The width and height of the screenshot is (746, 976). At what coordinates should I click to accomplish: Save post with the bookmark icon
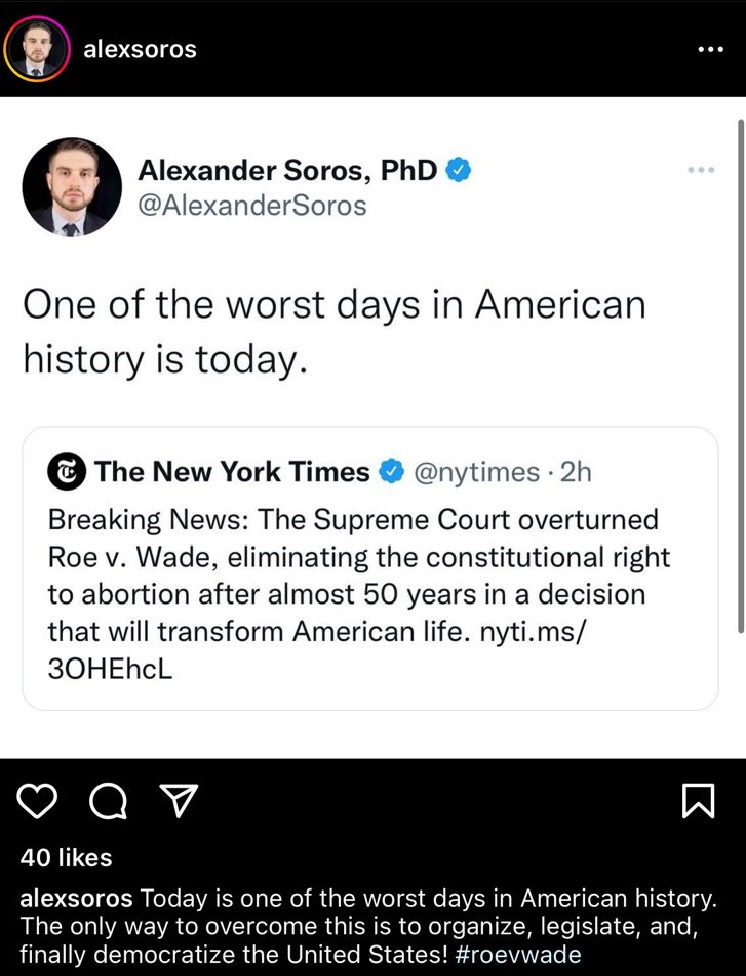(697, 801)
